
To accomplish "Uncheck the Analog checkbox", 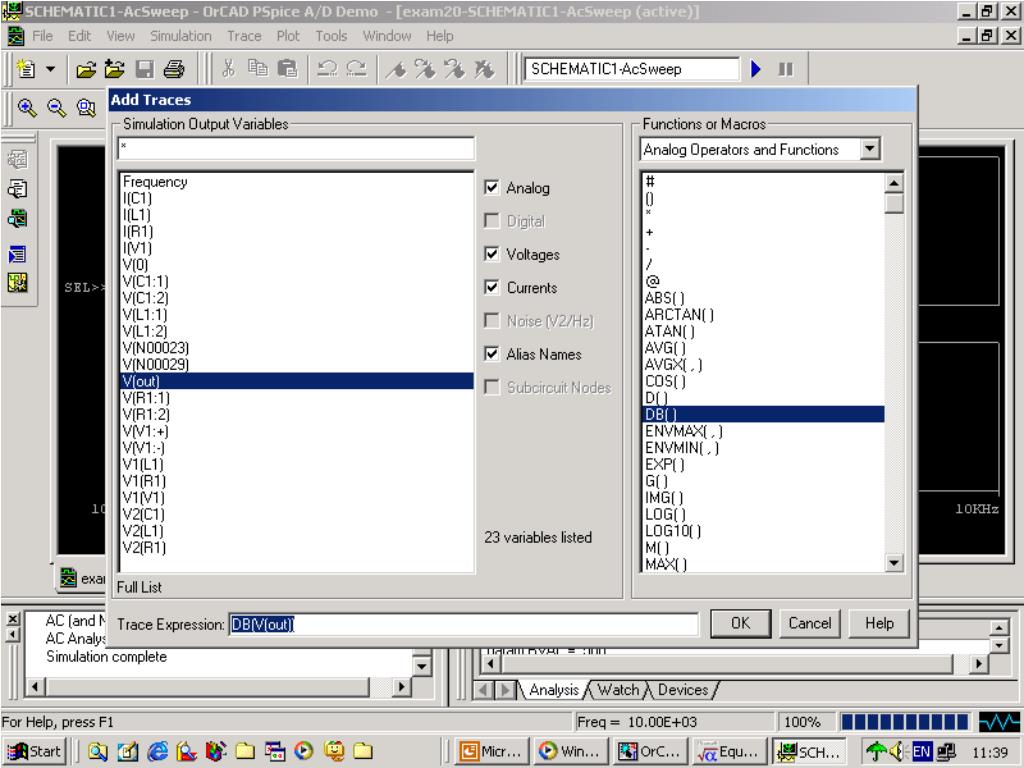I will click(x=492, y=188).
